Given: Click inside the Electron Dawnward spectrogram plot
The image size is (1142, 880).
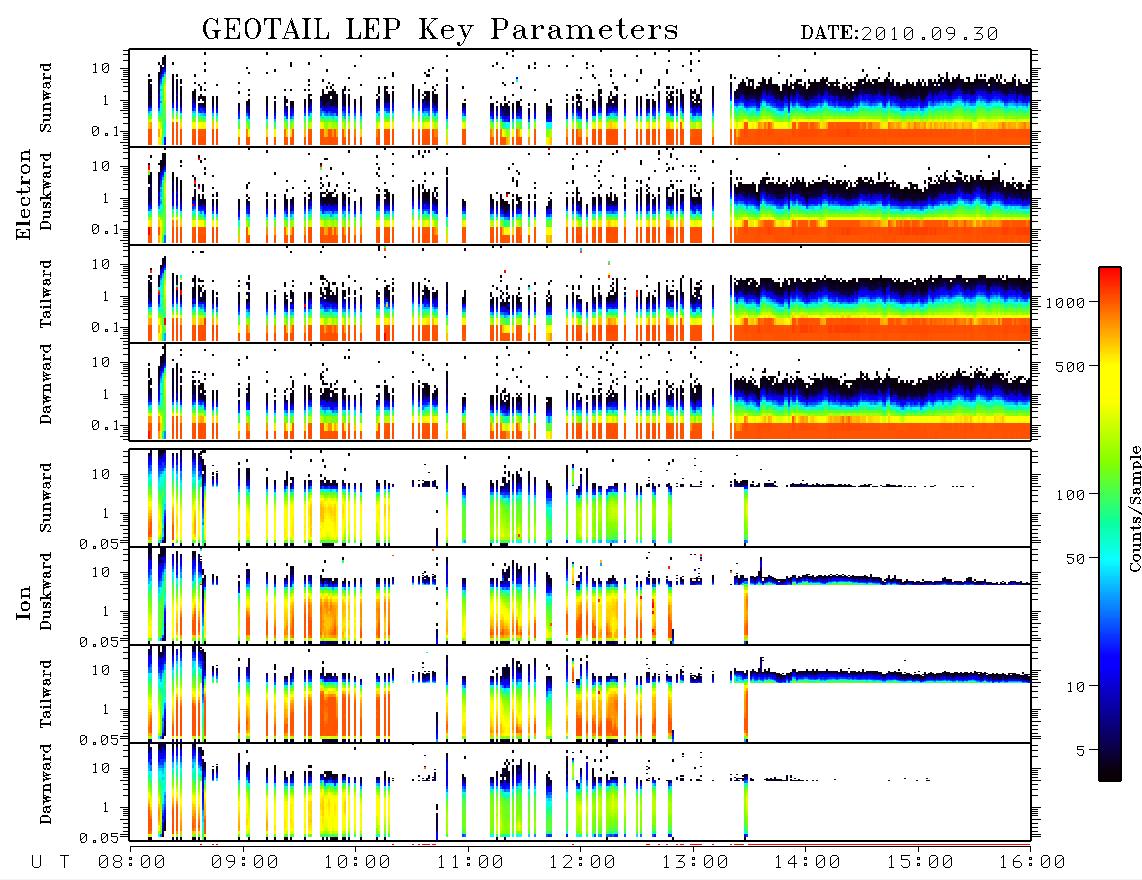Looking at the screenshot, I should coord(580,391).
